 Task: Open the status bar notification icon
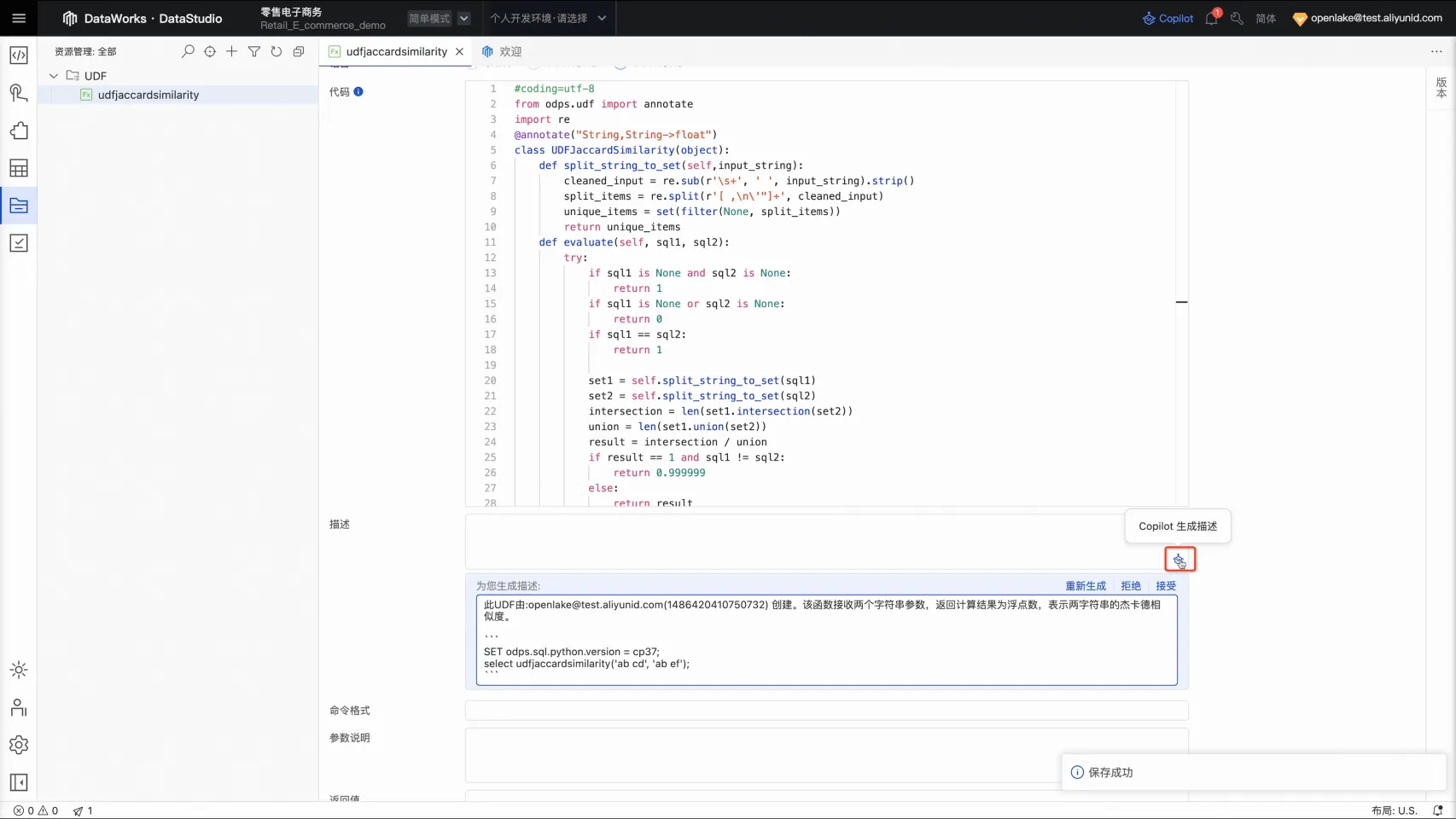[x=1437, y=810]
